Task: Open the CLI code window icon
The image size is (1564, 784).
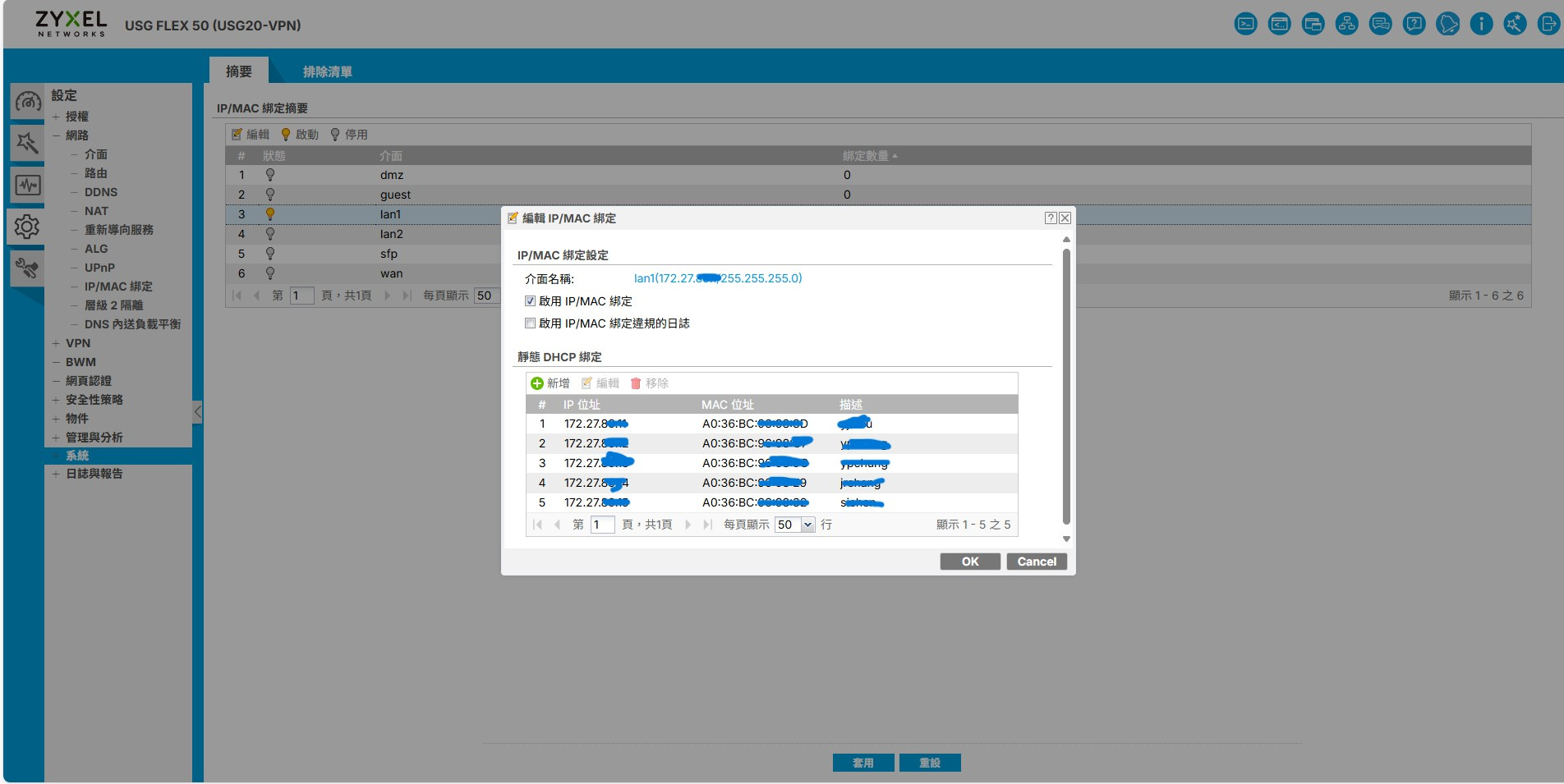Action: click(x=1279, y=24)
